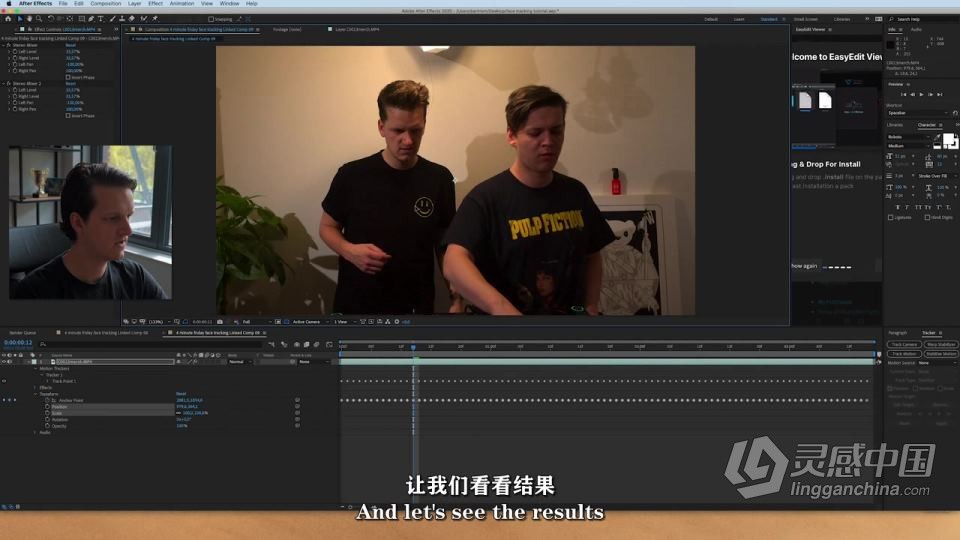This screenshot has width=960, height=540.
Task: Switch to the Audio panel tab
Action: (x=916, y=29)
